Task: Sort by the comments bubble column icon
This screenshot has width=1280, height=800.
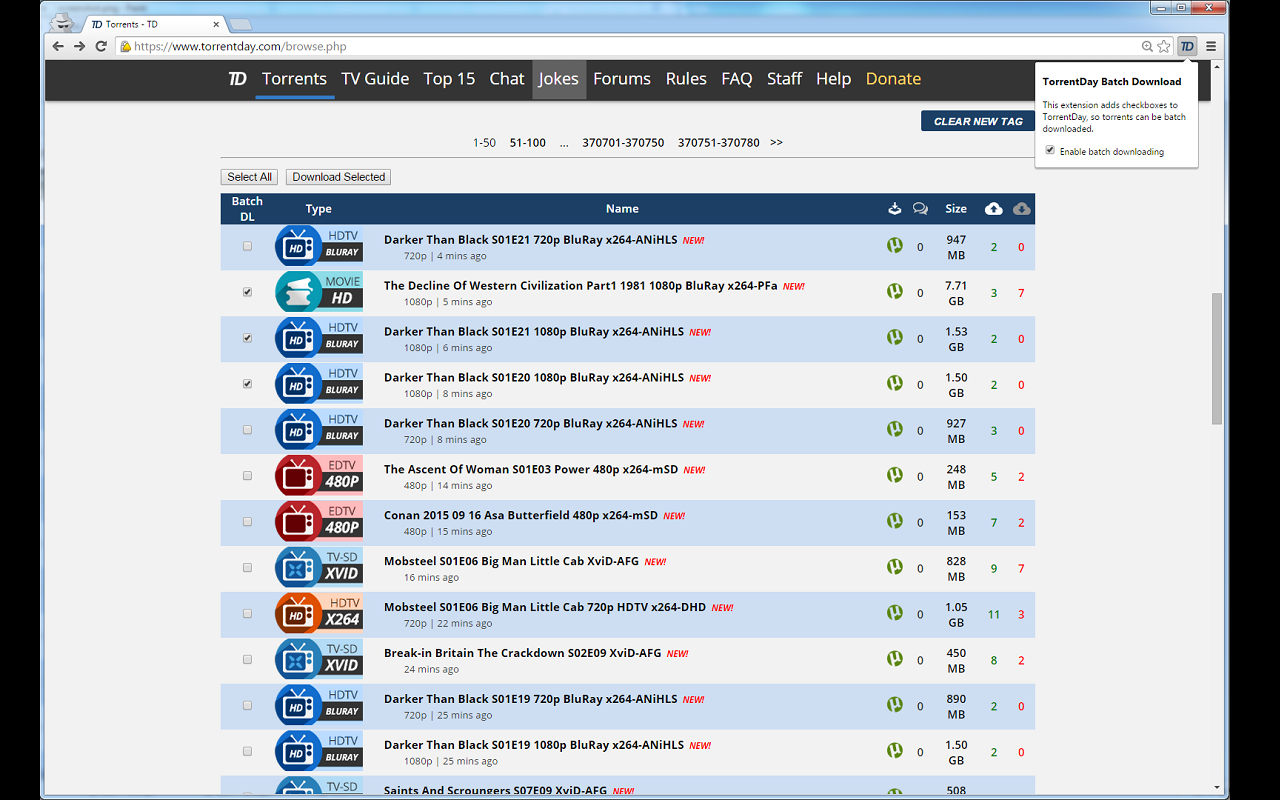Action: [920, 208]
